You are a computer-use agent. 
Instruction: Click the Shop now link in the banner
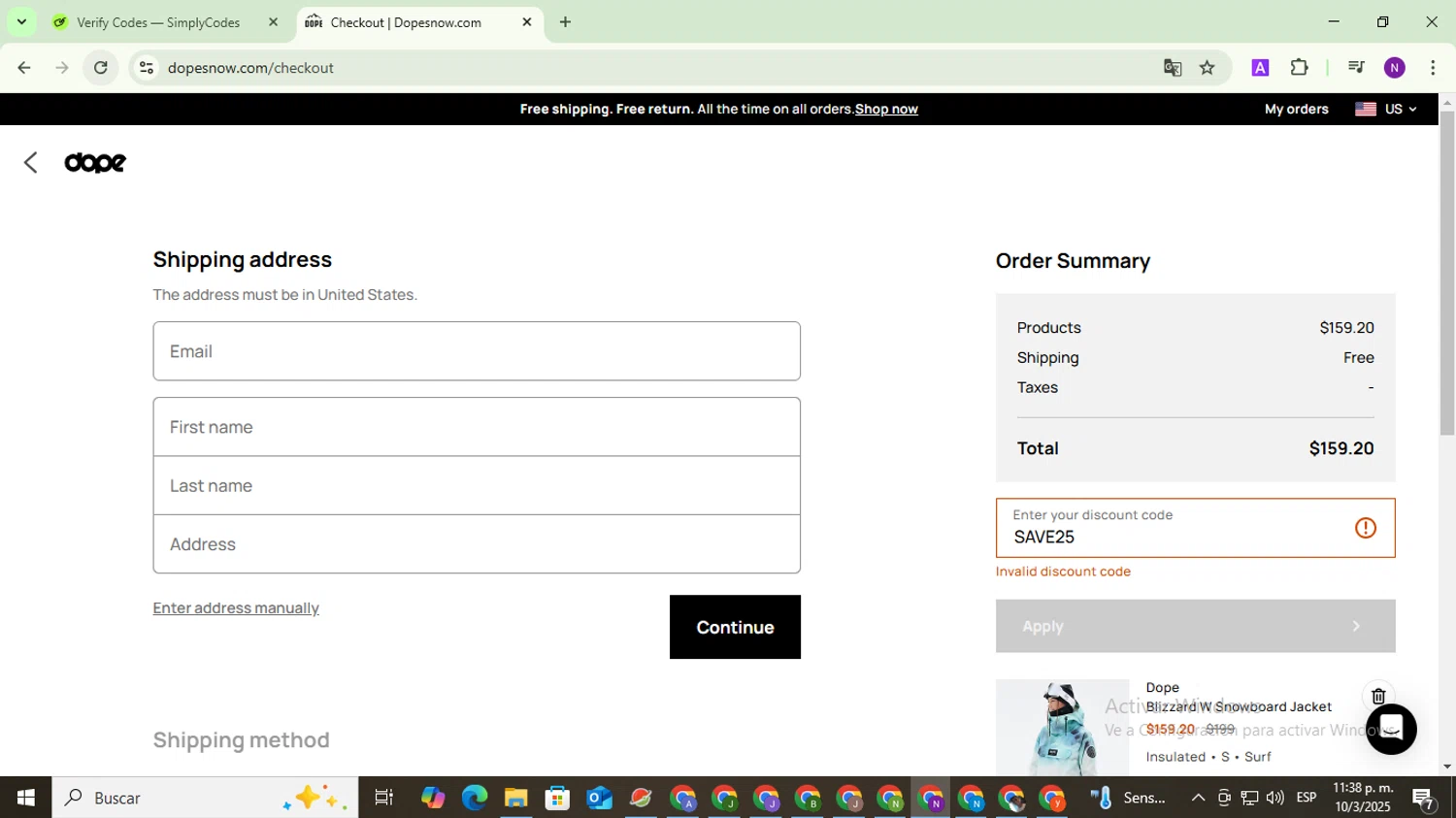point(886,109)
